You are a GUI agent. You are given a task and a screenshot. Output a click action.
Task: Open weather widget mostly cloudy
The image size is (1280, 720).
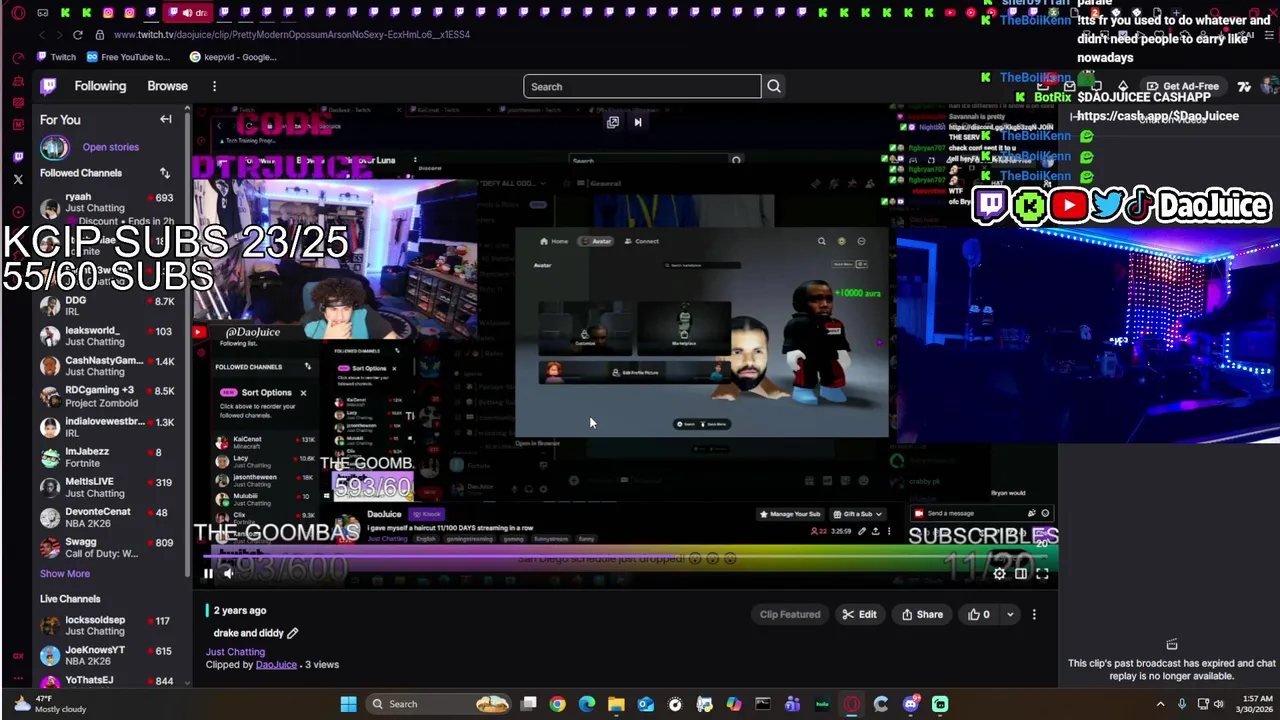[x=50, y=704]
